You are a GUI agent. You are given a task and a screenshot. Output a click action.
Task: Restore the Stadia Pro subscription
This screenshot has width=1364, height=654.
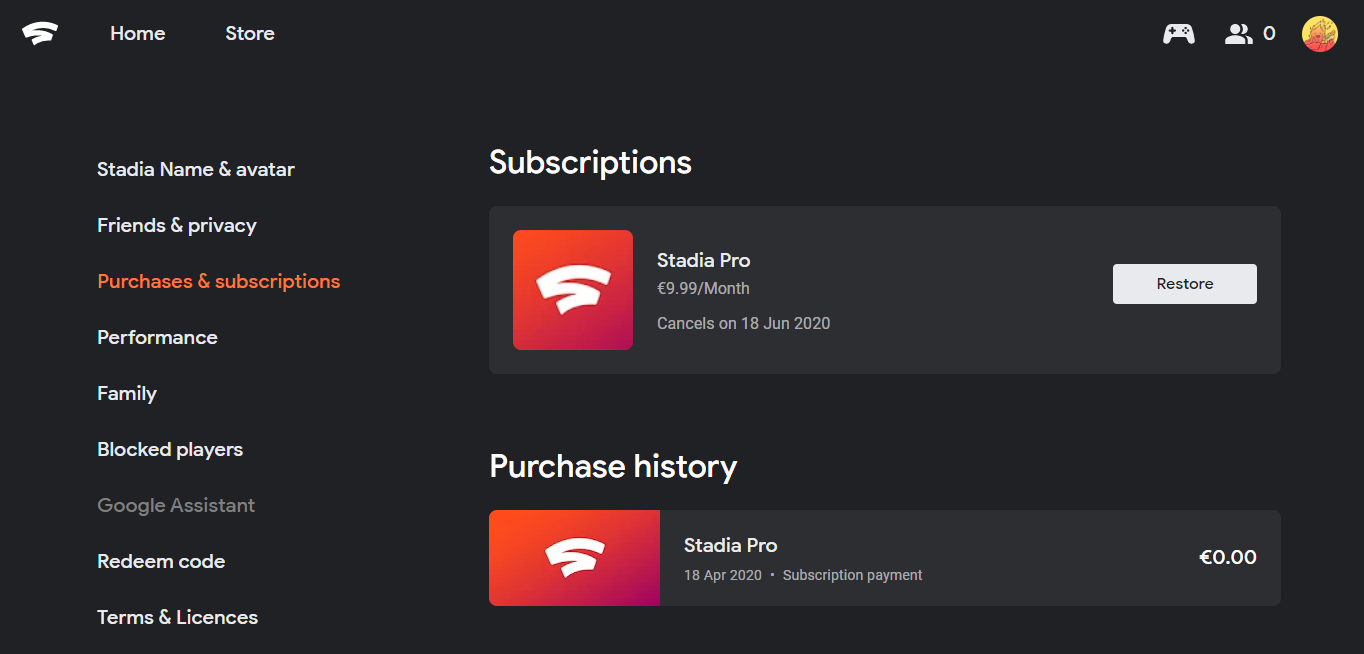click(x=1185, y=284)
